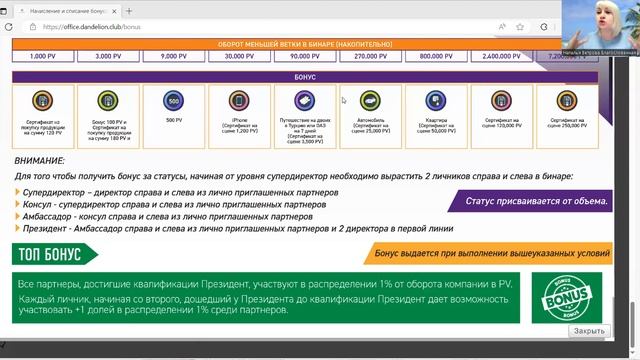Click the 1,000 PV turnover cell
Image resolution: width=640 pixels, height=360 pixels.
[x=43, y=56]
